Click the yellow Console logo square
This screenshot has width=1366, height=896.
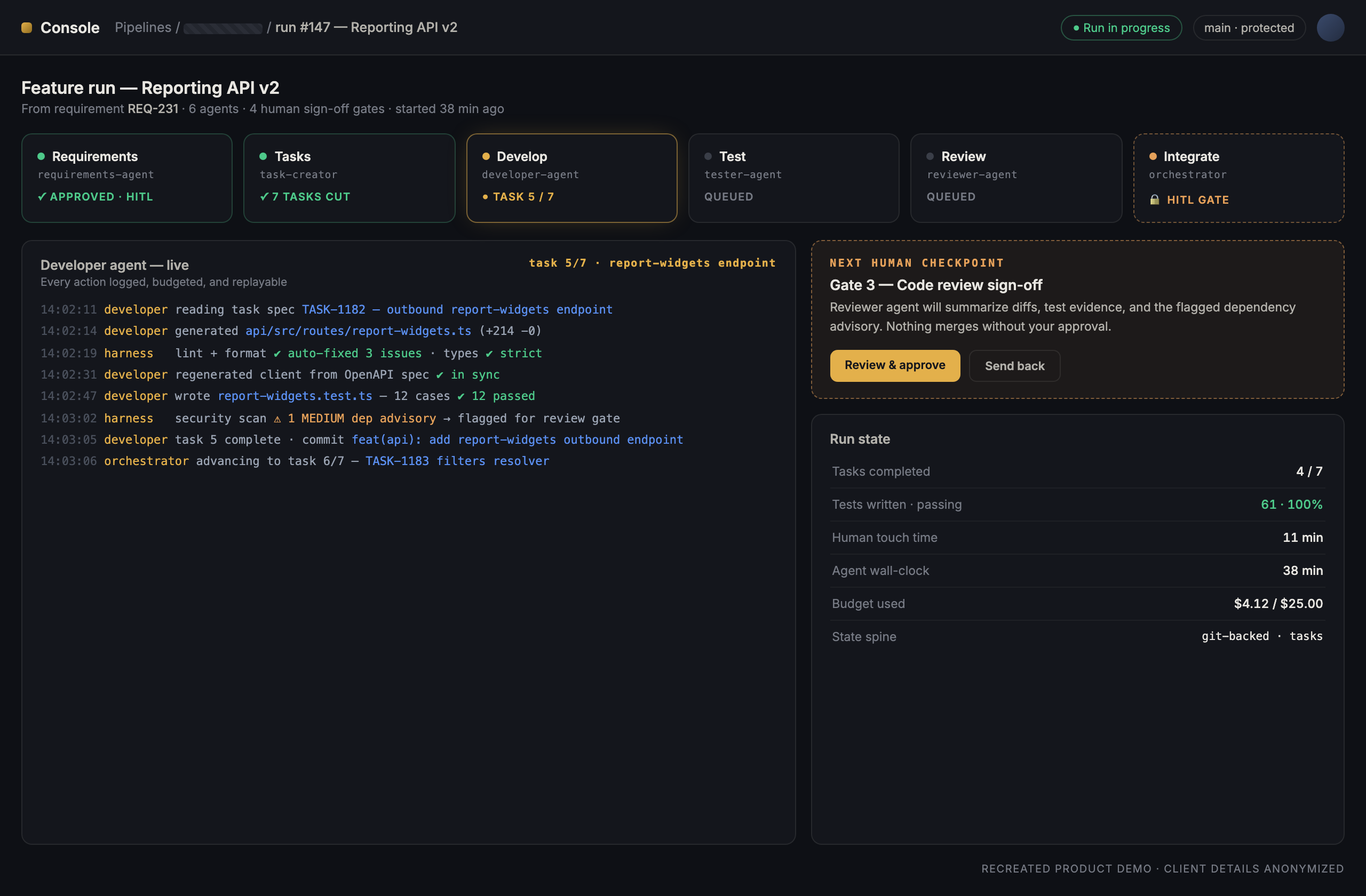[26, 28]
